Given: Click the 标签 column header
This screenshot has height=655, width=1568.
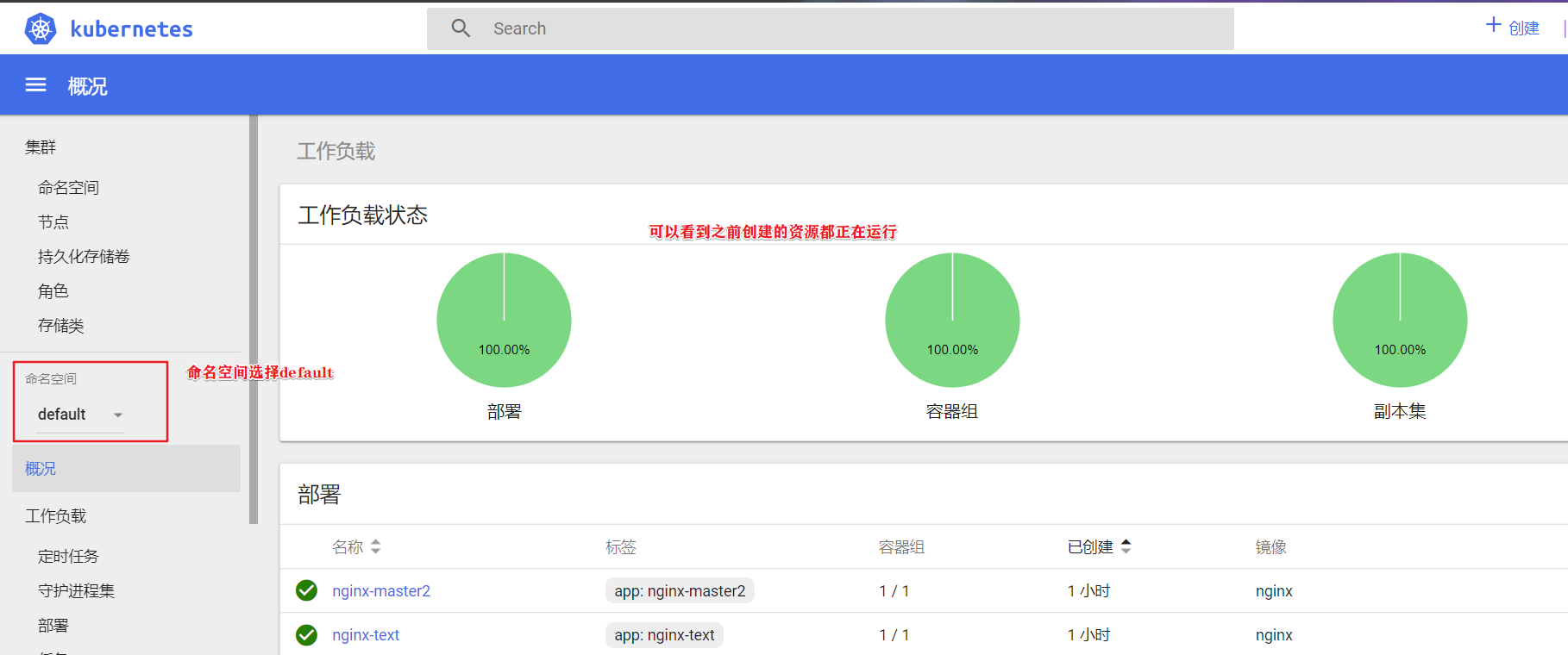Looking at the screenshot, I should [621, 547].
